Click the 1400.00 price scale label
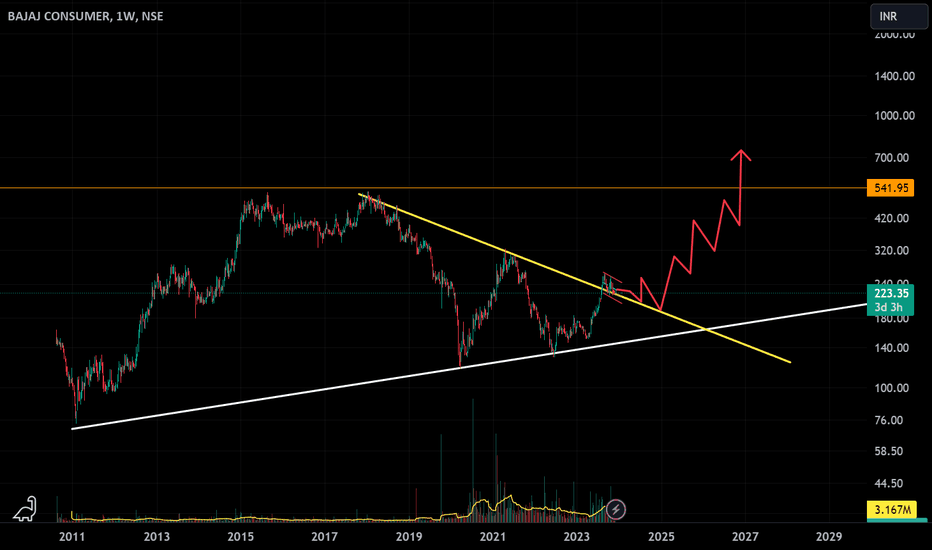Viewport: 932px width, 550px height. pyautogui.click(x=895, y=76)
